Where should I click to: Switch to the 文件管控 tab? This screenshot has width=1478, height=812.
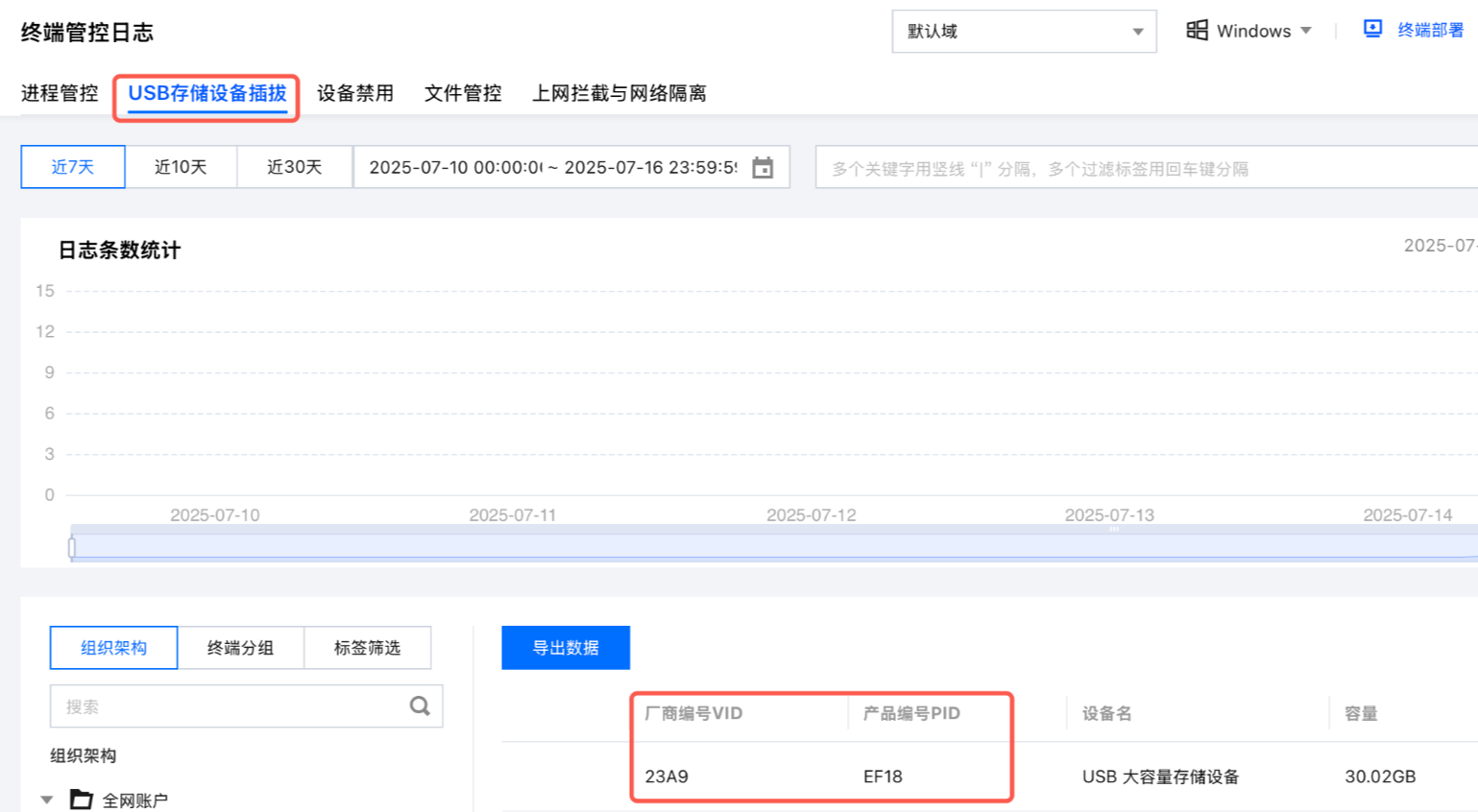tap(463, 93)
